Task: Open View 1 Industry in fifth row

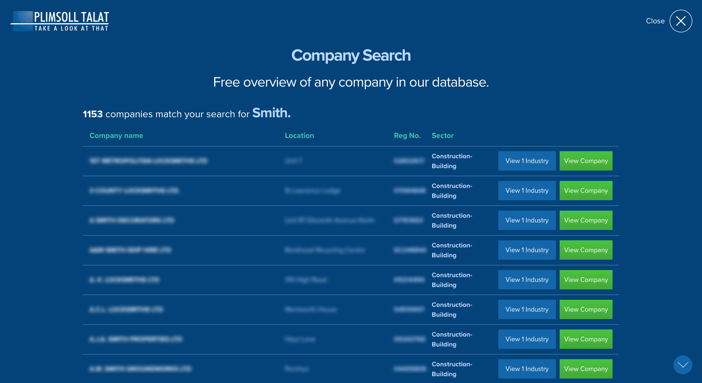Action: tap(527, 280)
